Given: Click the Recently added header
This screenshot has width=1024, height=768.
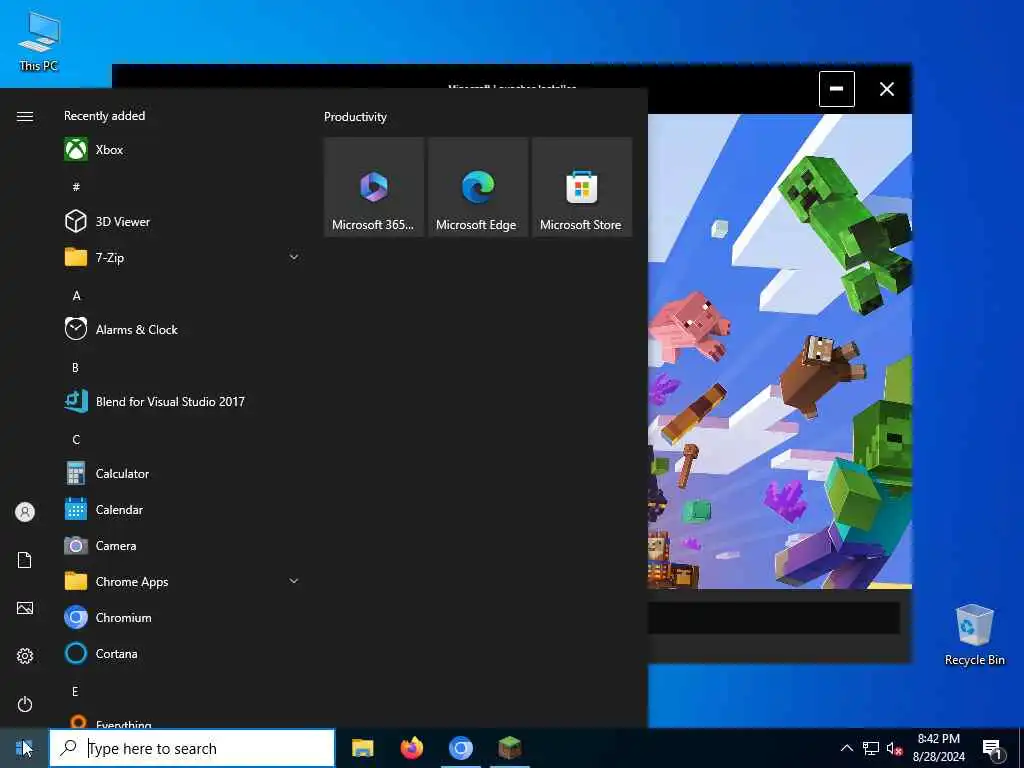Looking at the screenshot, I should (x=104, y=116).
